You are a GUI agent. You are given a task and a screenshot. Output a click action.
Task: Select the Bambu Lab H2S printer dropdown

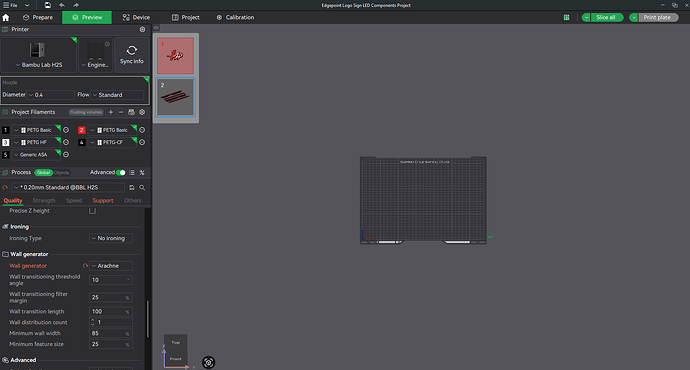39,55
